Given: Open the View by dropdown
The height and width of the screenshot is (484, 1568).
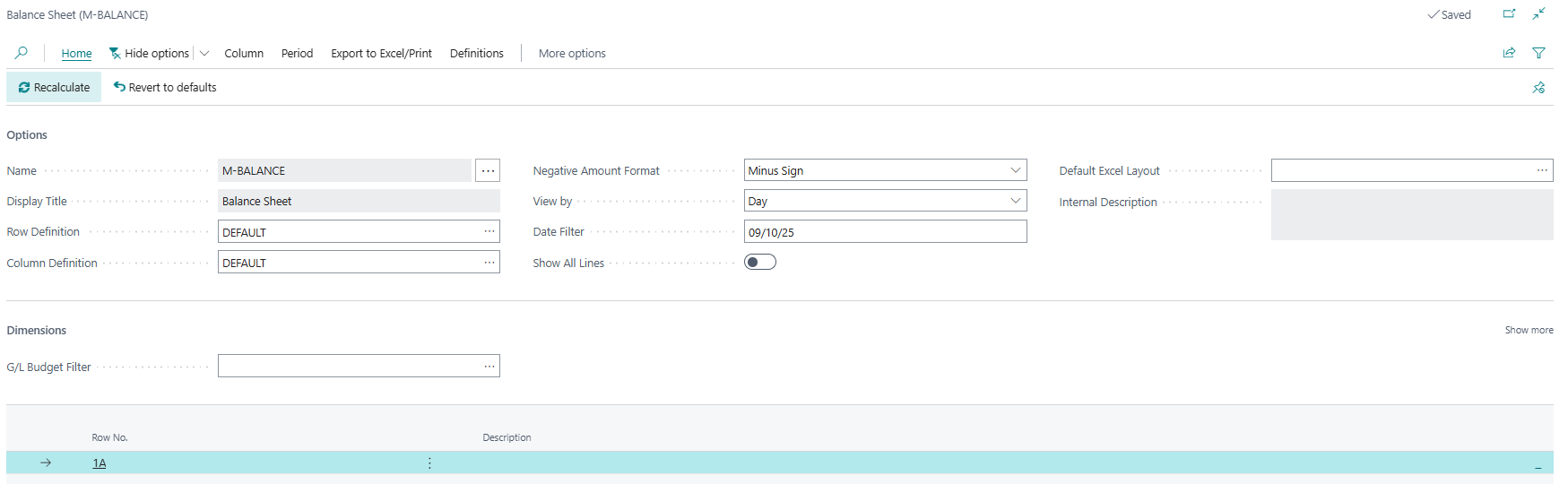Looking at the screenshot, I should 1015,201.
